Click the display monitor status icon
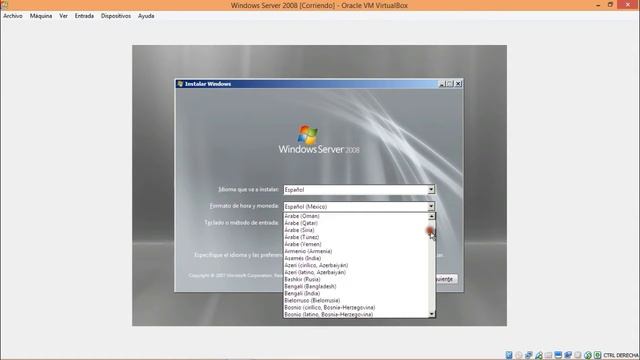The width and height of the screenshot is (640, 360). pos(558,355)
